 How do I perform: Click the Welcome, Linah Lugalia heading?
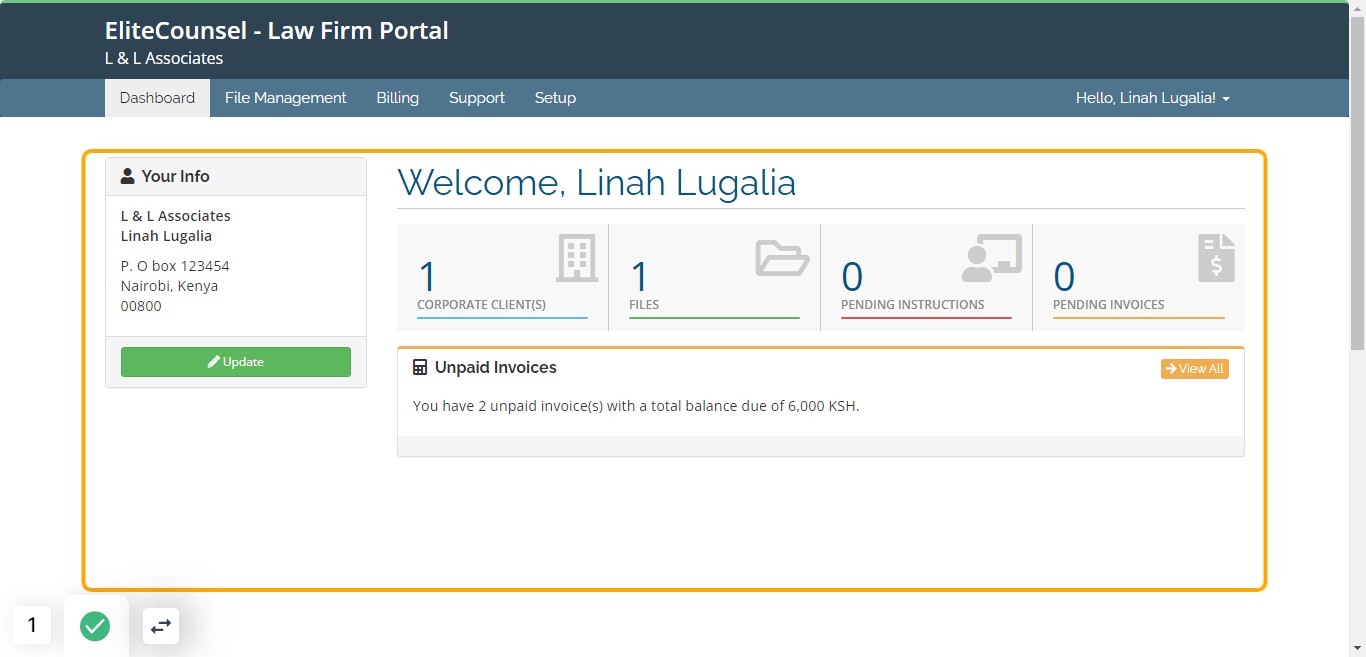coord(596,182)
